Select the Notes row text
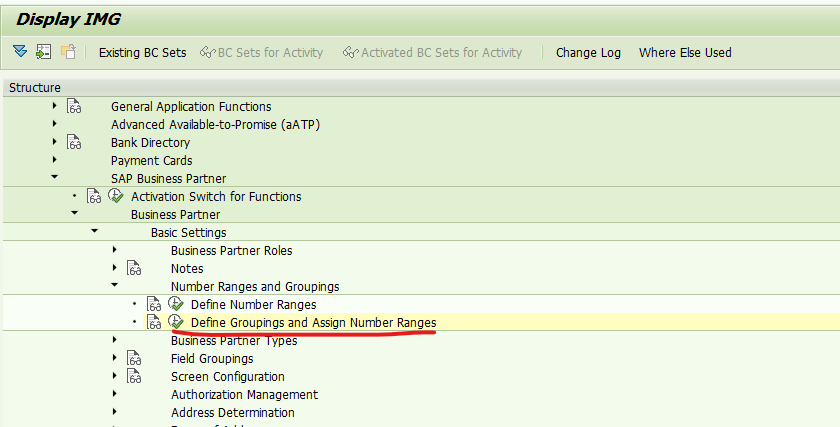The height and width of the screenshot is (427, 840). tap(187, 268)
